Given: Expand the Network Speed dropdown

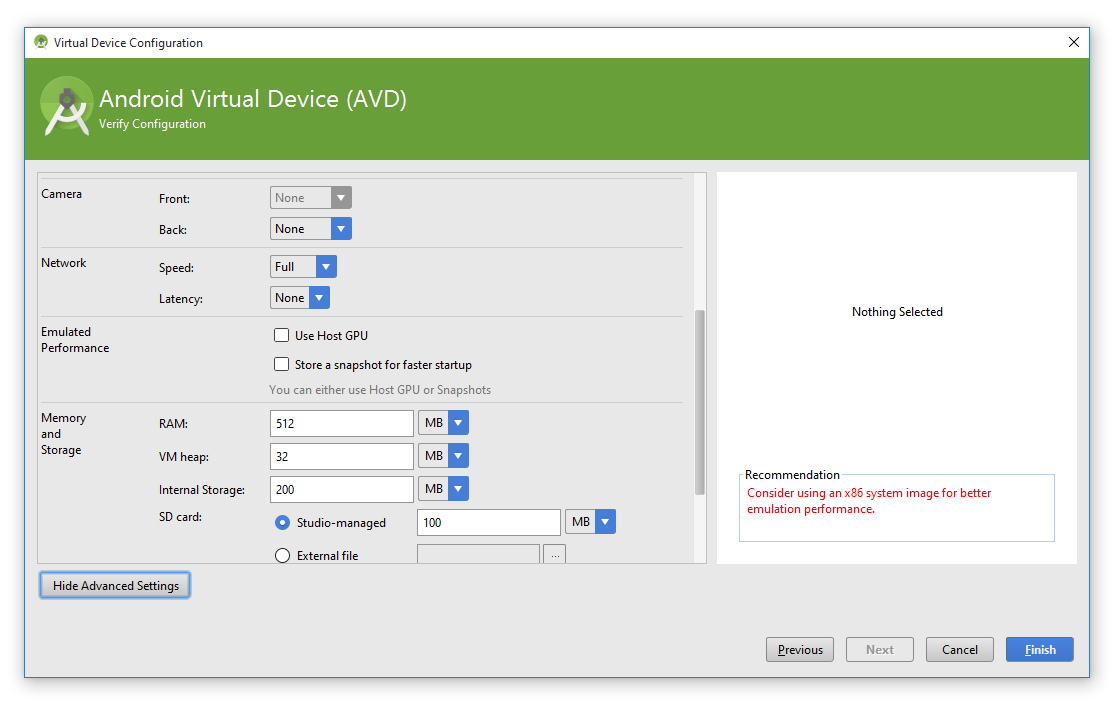Looking at the screenshot, I should (303, 267).
